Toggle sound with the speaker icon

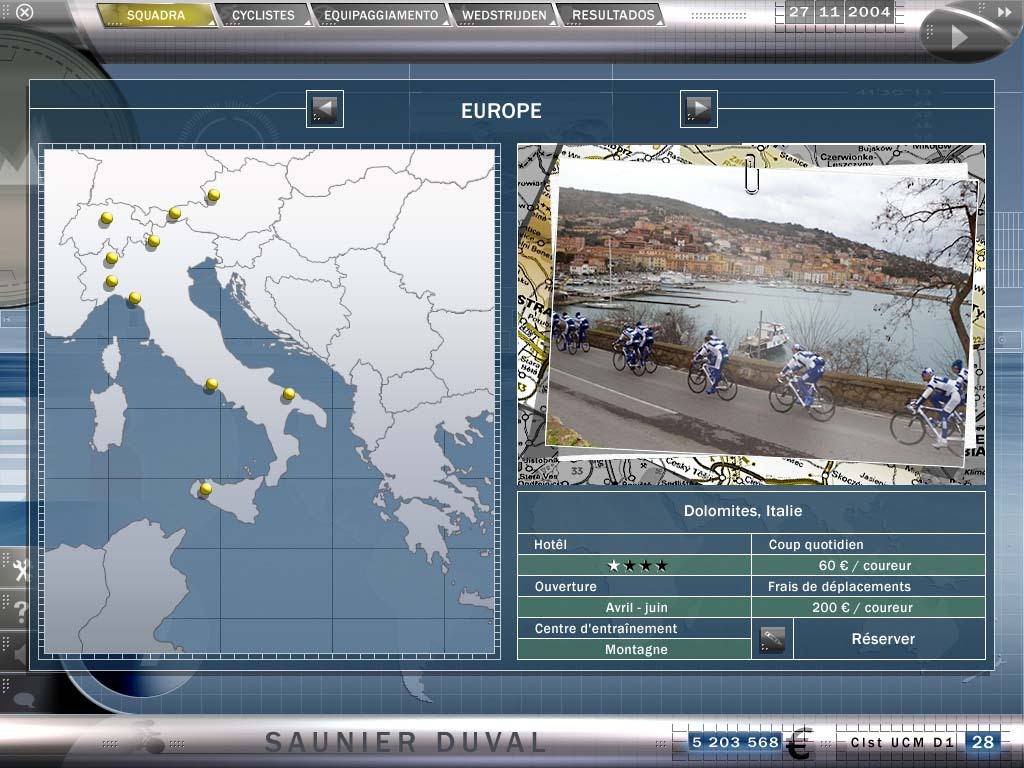pyautogui.click(x=17, y=654)
